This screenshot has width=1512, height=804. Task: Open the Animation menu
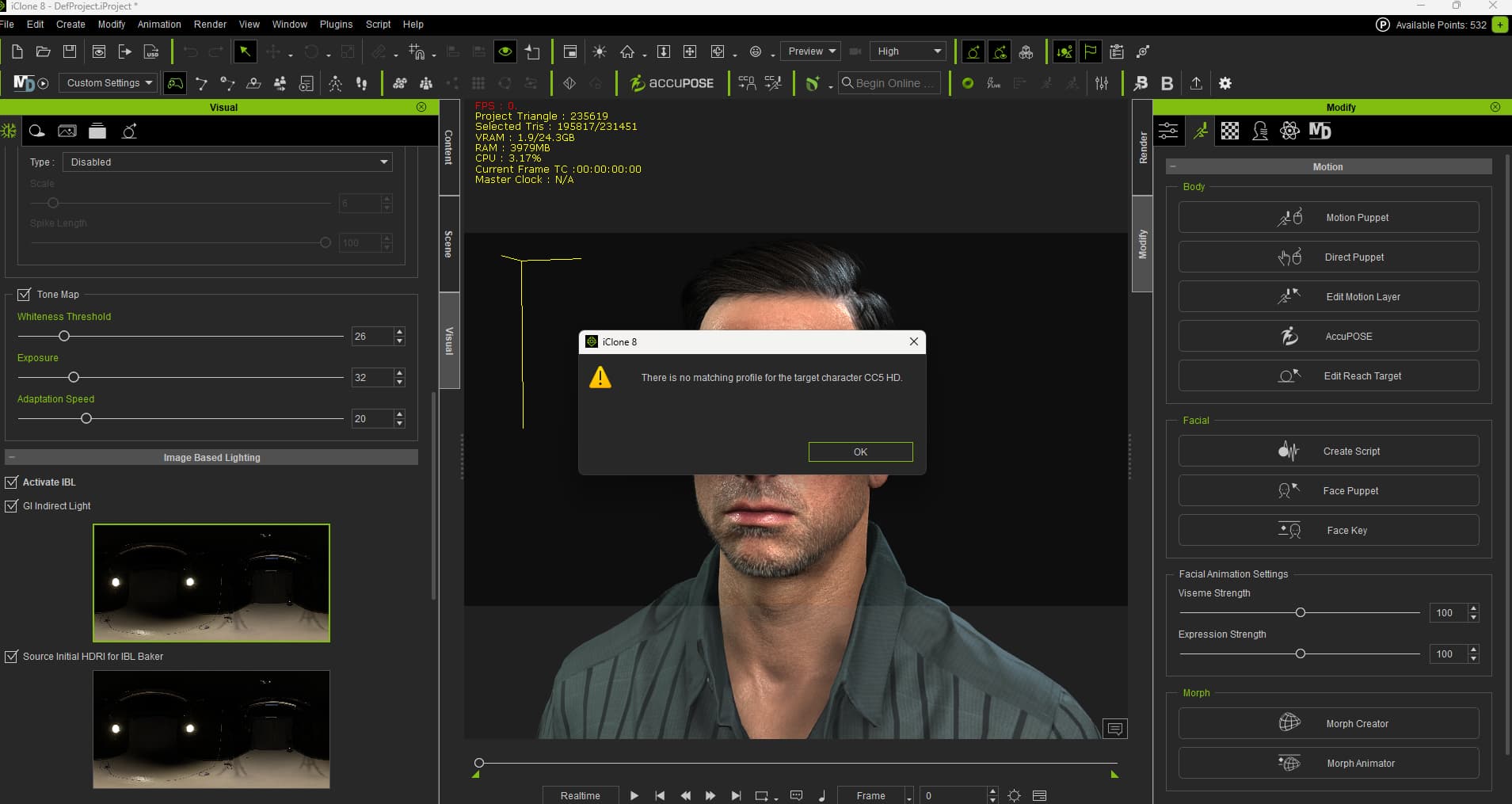click(x=159, y=25)
